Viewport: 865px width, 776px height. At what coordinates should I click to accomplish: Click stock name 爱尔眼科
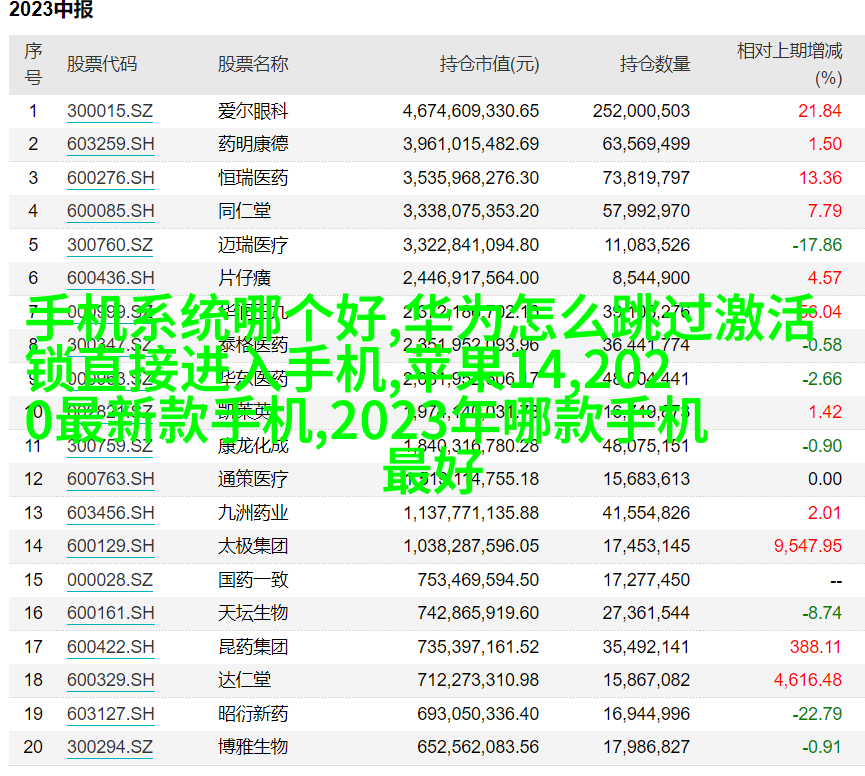tap(253, 111)
